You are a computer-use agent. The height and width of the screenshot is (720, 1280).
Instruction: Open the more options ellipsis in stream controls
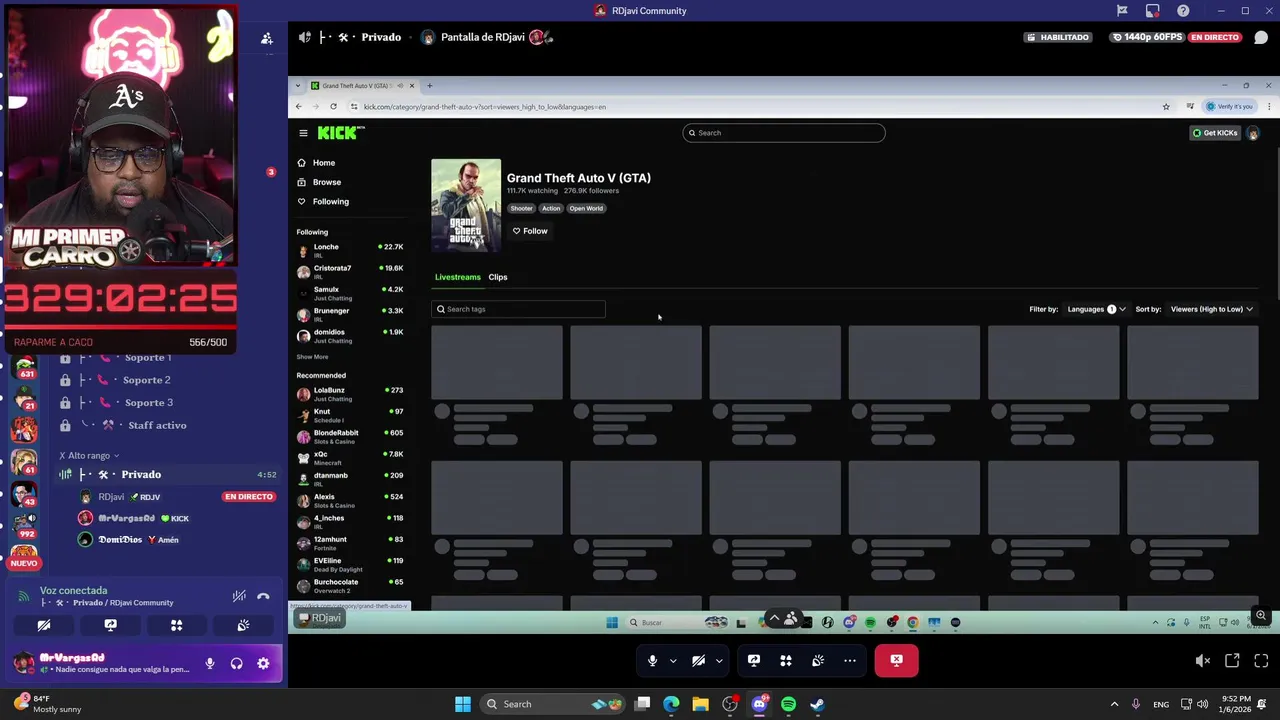click(x=850, y=660)
